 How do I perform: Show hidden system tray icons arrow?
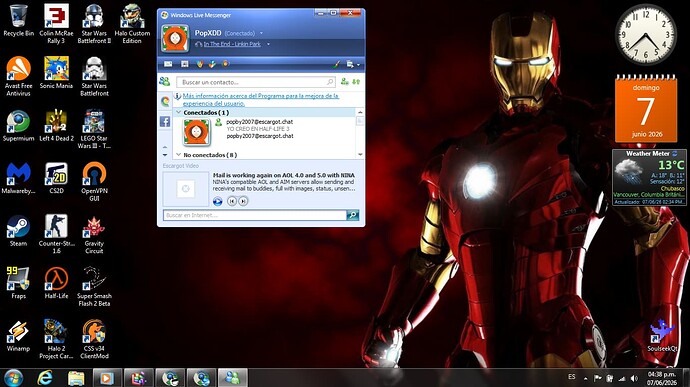(586, 378)
